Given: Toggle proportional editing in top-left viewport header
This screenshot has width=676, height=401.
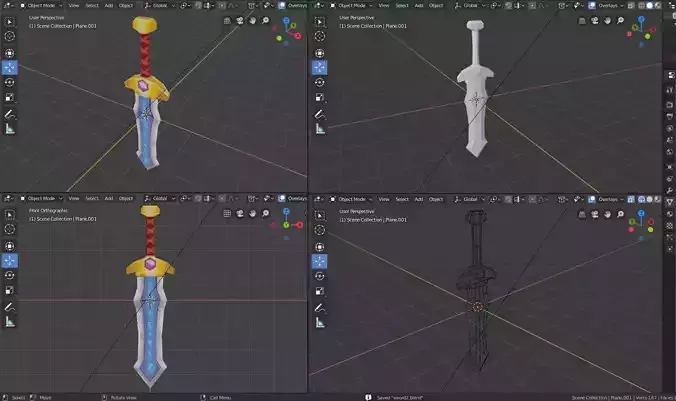Looking at the screenshot, I should (222, 6).
